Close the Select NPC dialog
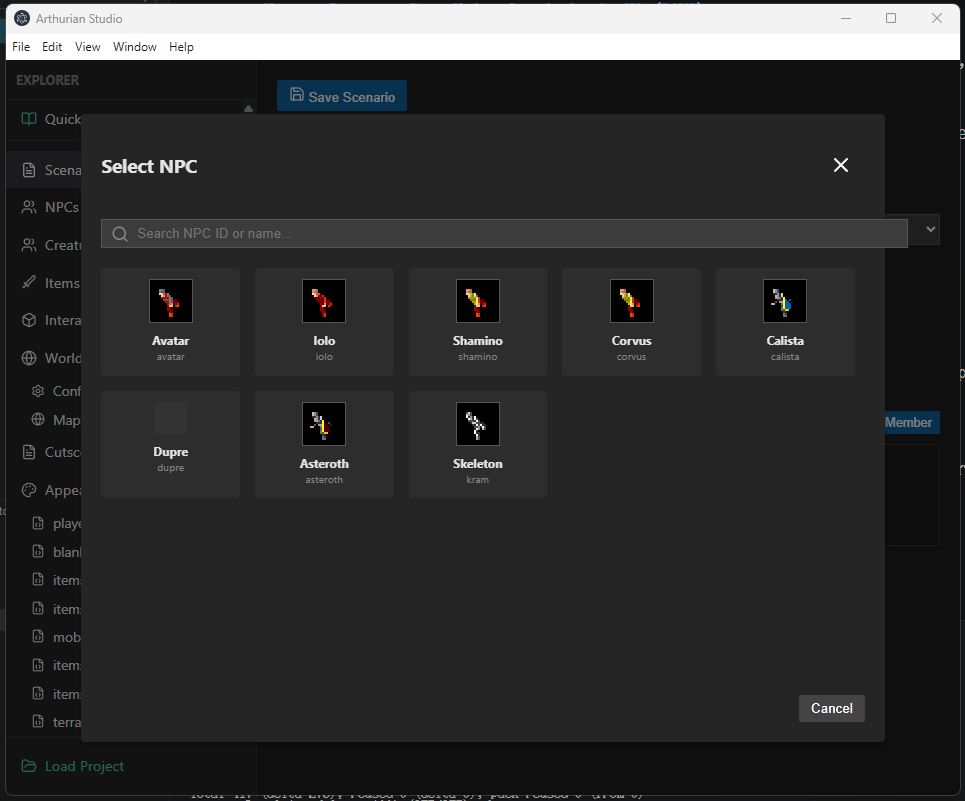The image size is (965, 801). (841, 165)
